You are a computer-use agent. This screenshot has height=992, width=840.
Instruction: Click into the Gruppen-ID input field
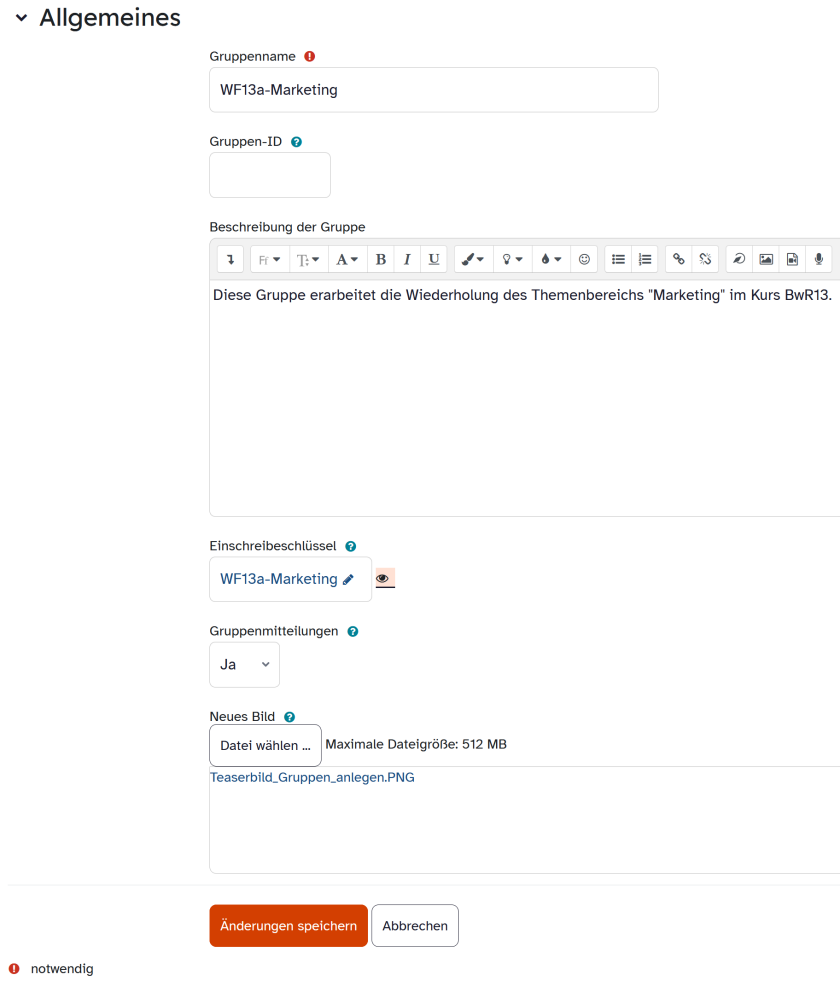(270, 175)
